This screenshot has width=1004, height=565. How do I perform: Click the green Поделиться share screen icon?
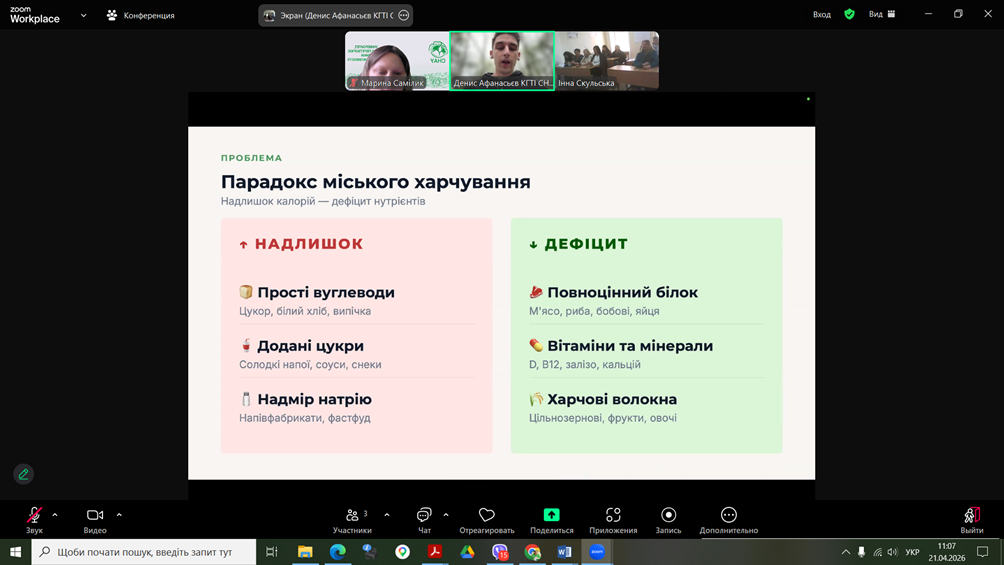coord(551,515)
